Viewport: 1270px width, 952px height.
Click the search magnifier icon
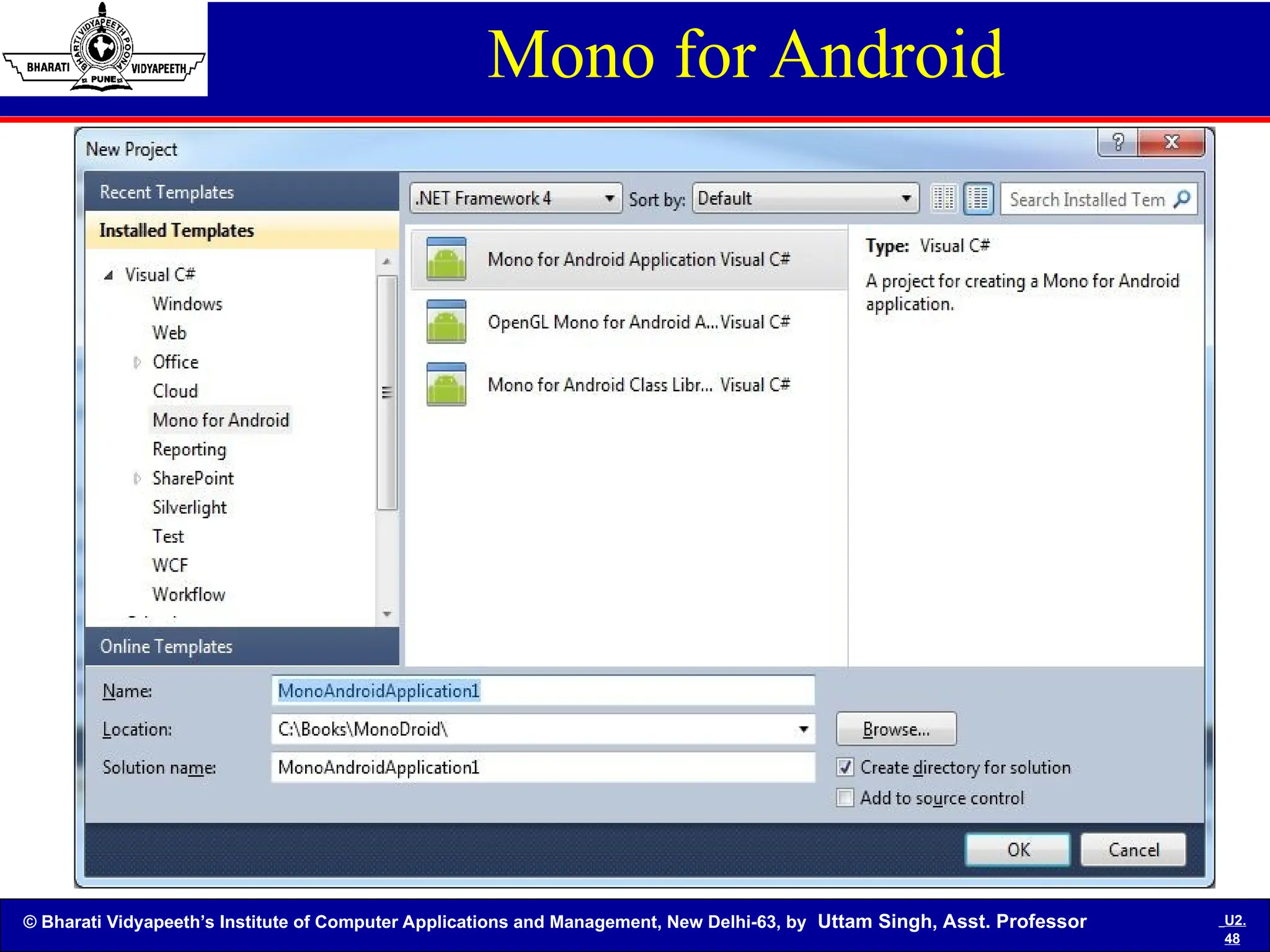coord(1183,199)
